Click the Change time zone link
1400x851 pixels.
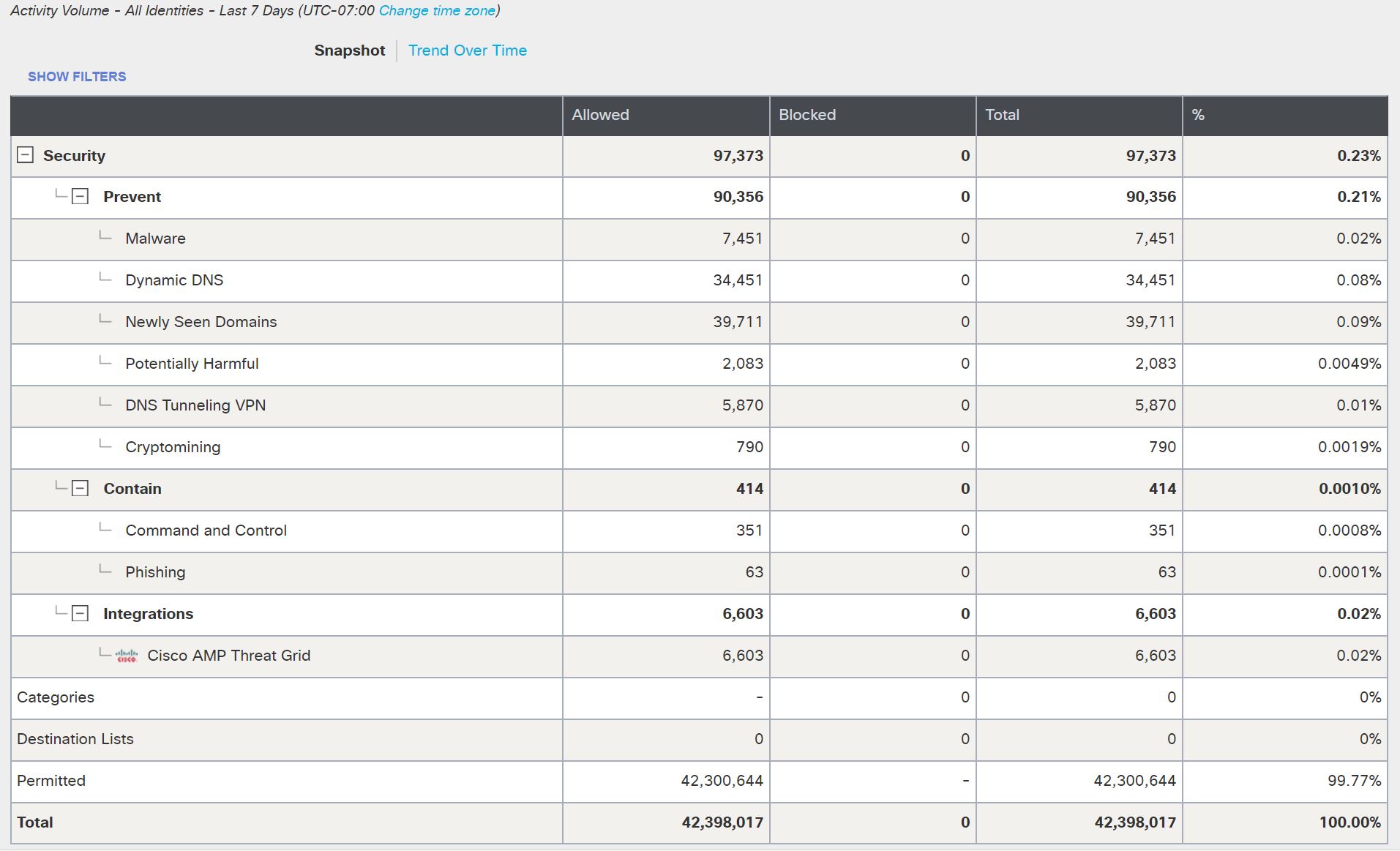437,11
